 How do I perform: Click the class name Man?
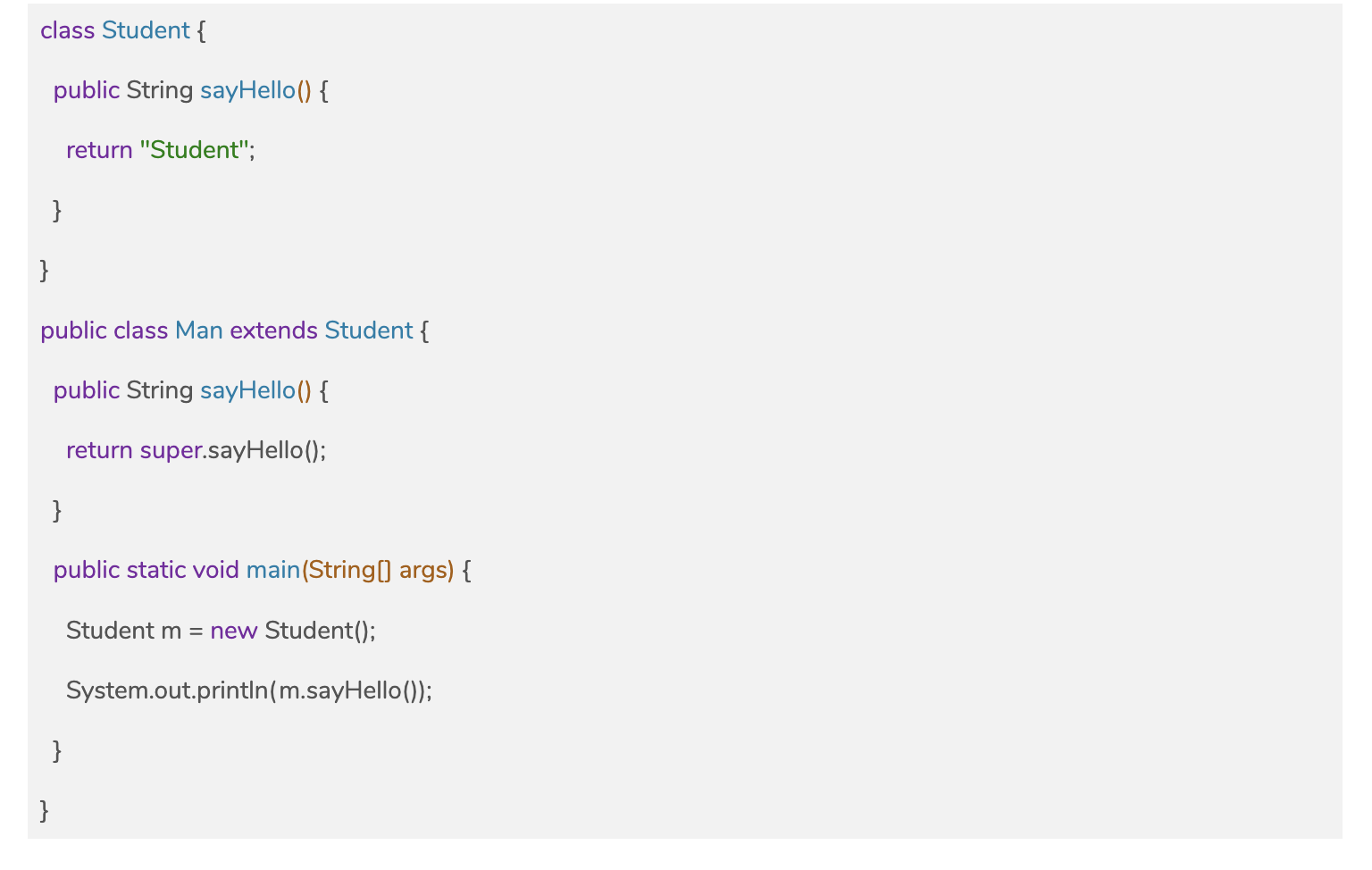click(x=198, y=330)
